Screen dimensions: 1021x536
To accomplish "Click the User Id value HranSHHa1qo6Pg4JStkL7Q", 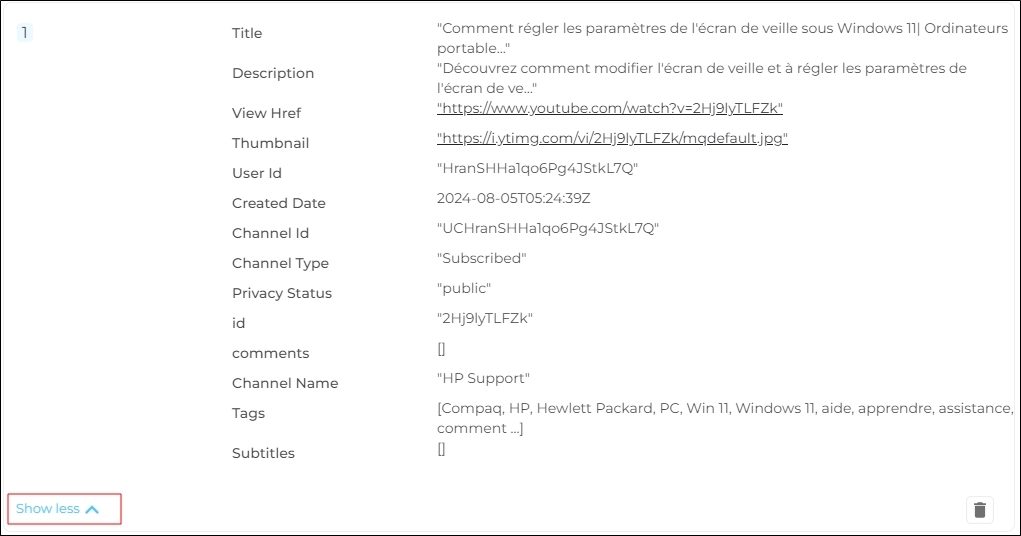I will click(x=537, y=168).
